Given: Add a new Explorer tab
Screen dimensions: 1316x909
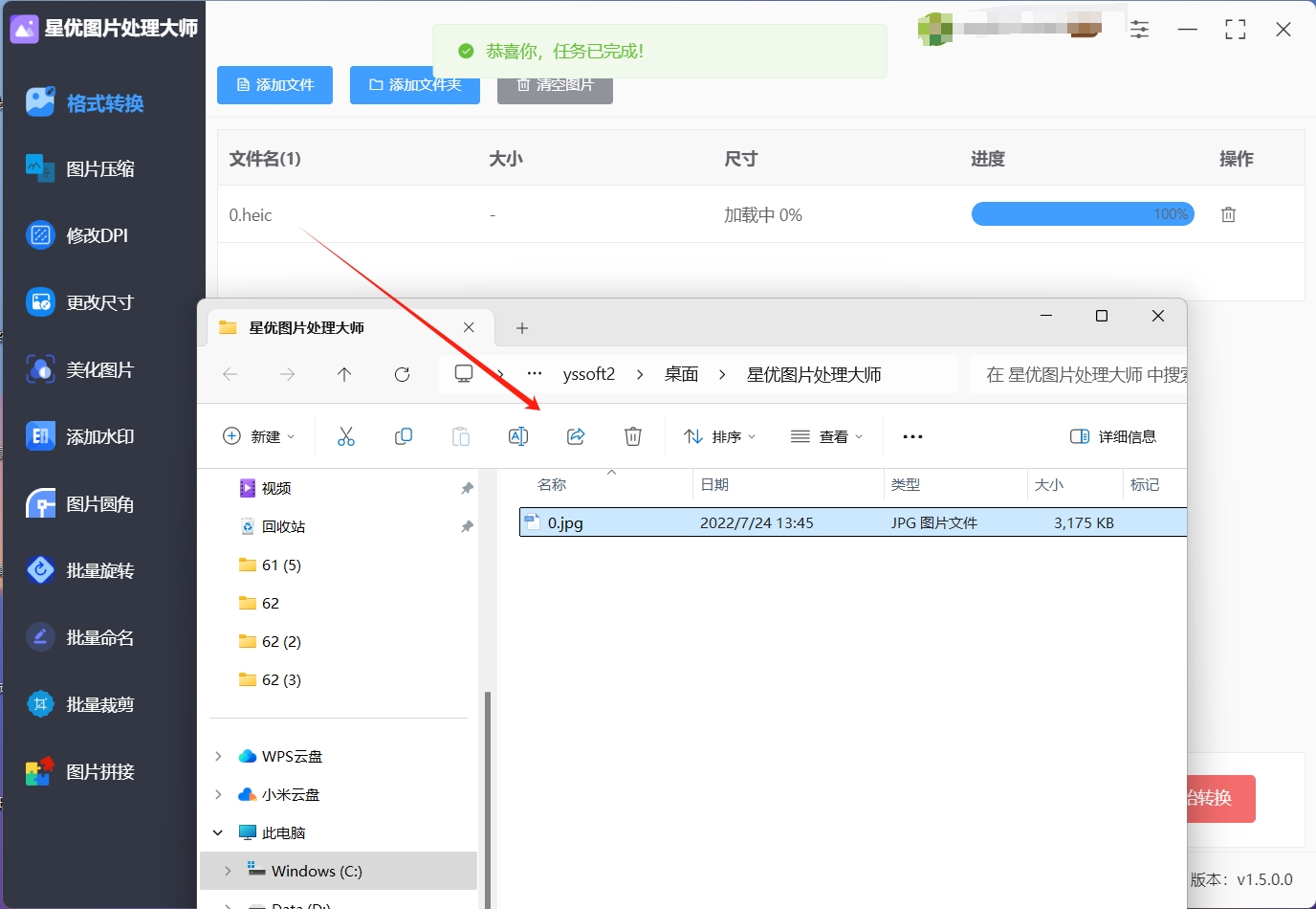Looking at the screenshot, I should (x=522, y=328).
